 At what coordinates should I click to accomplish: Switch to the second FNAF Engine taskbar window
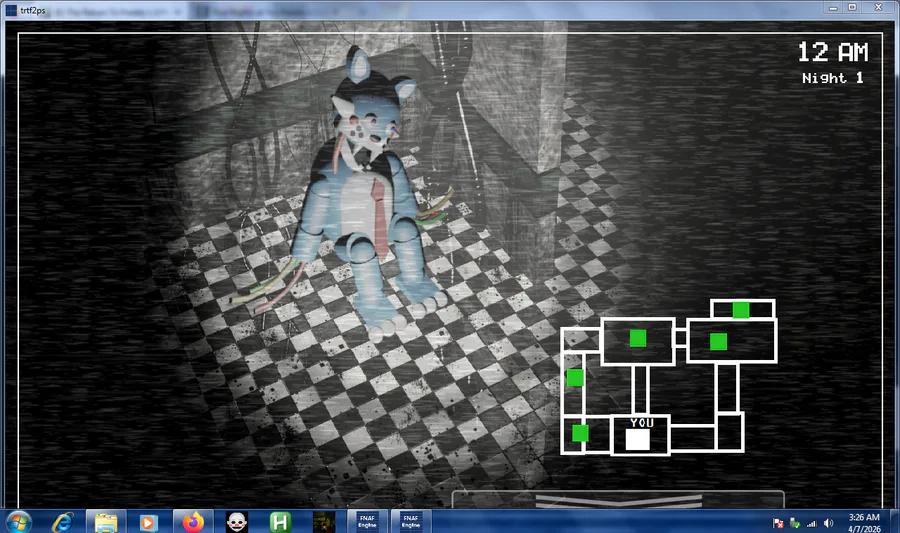(x=411, y=522)
